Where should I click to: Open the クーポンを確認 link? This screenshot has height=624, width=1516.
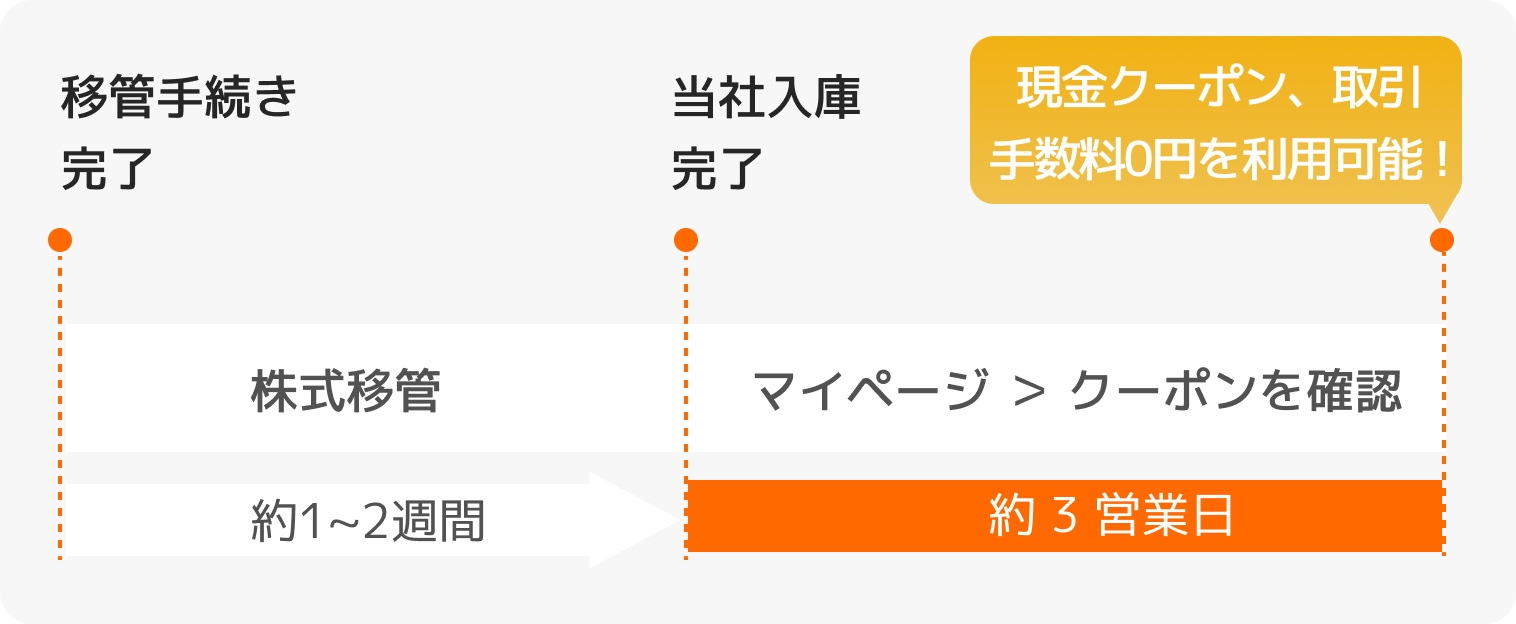click(1236, 393)
